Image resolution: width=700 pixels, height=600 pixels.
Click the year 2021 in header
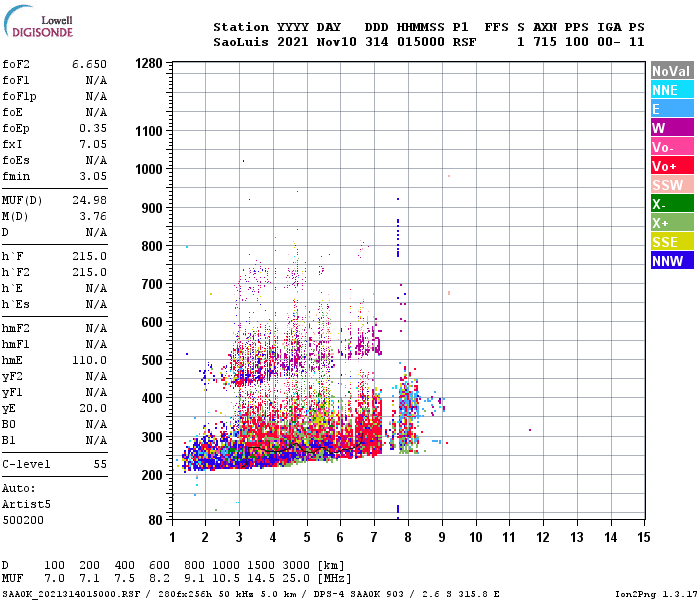(292, 42)
